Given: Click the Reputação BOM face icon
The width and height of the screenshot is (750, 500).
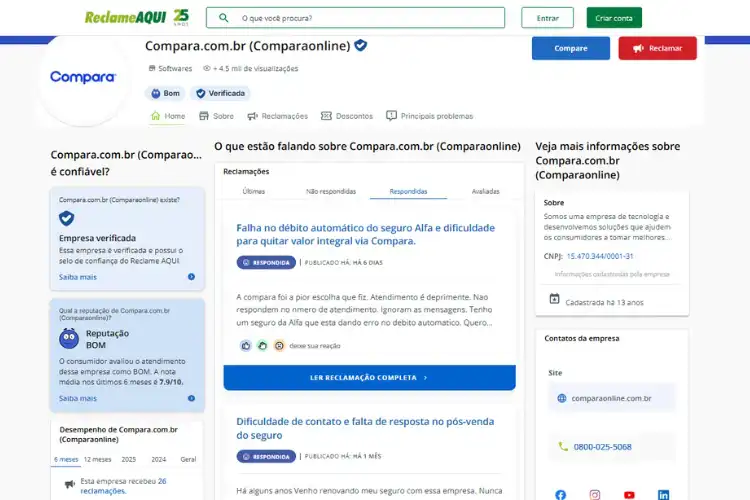Looking at the screenshot, I should (x=69, y=338).
